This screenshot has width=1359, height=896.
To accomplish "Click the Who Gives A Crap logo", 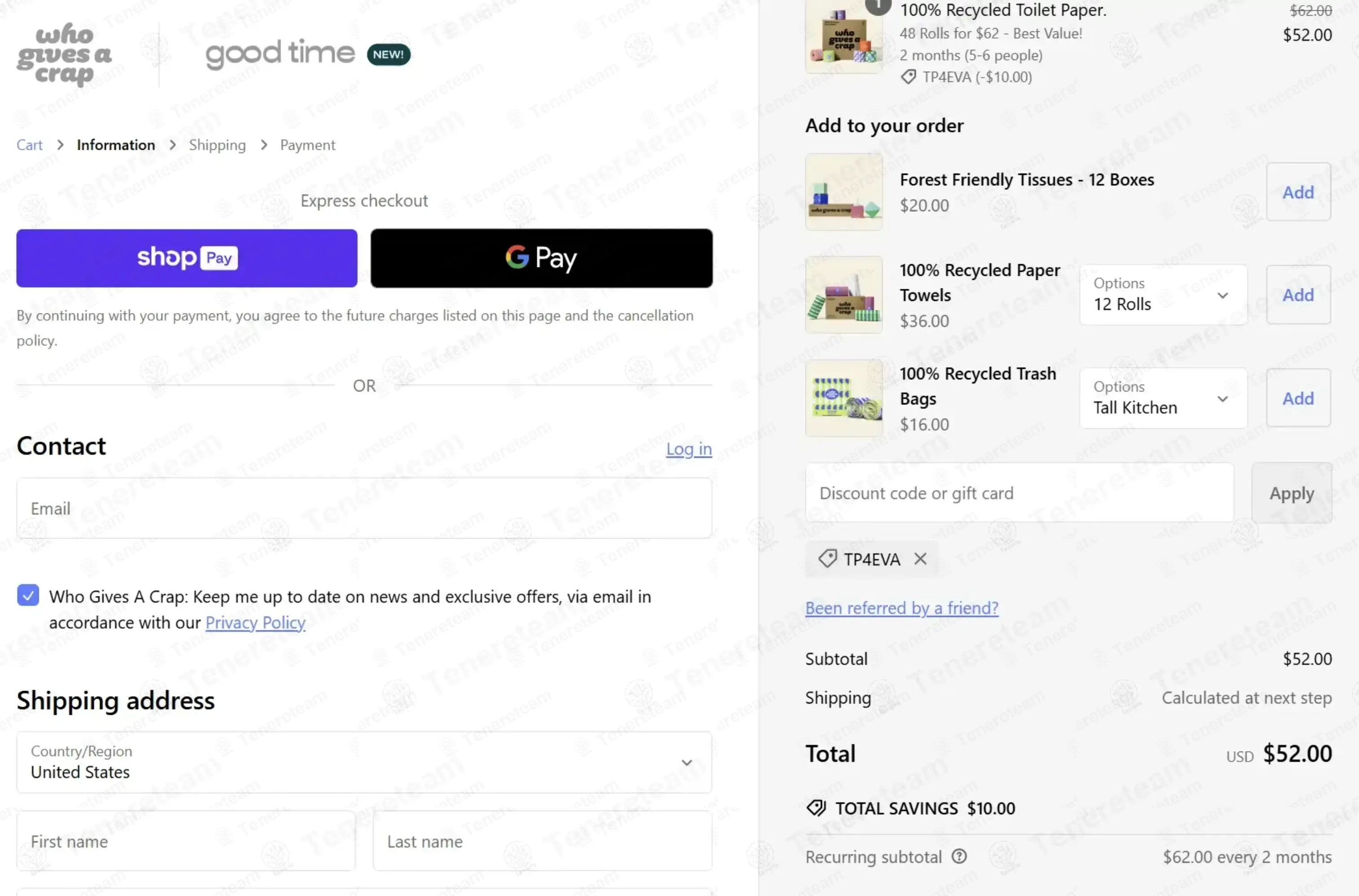I will 64,54.
